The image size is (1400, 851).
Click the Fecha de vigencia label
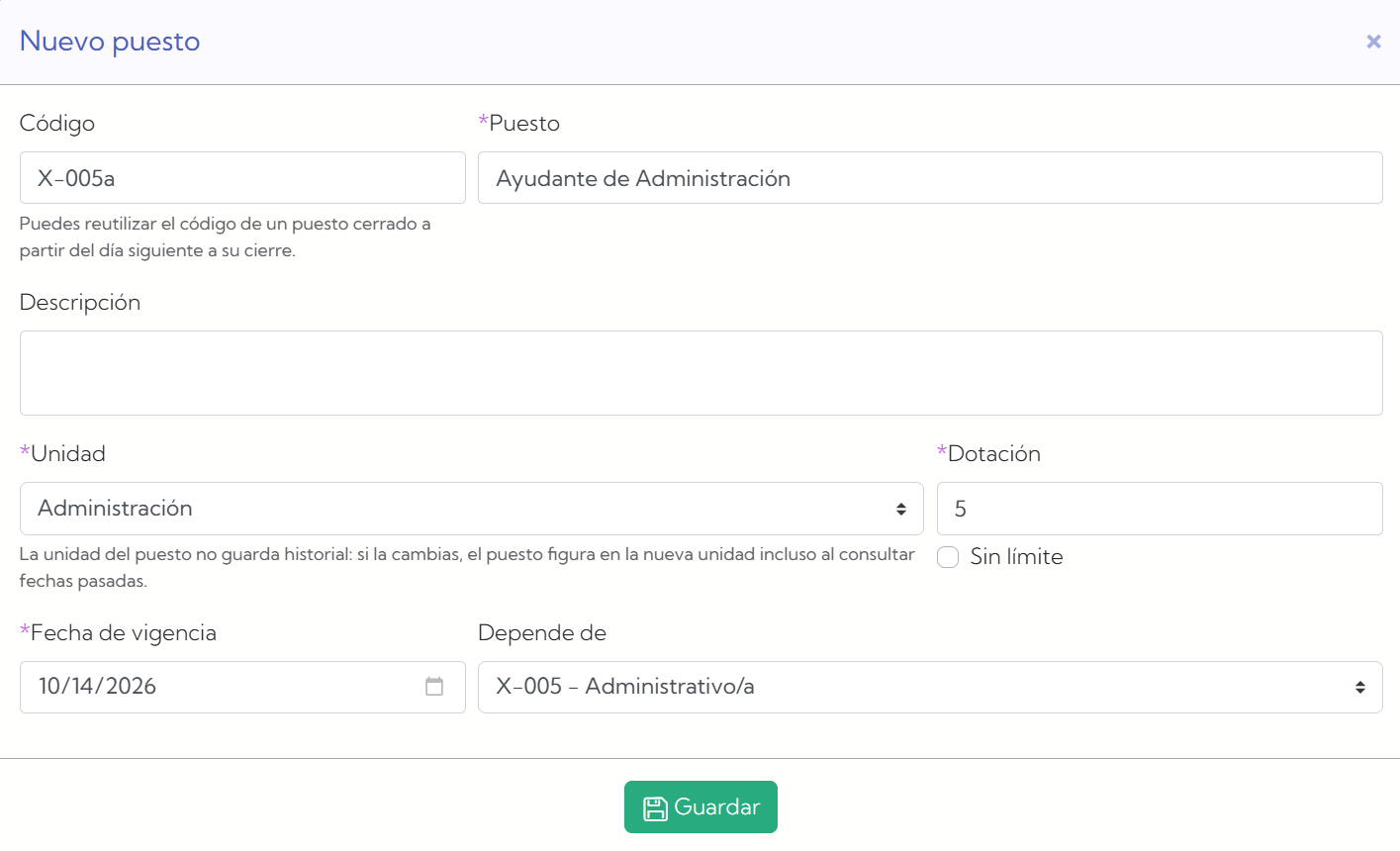123,633
